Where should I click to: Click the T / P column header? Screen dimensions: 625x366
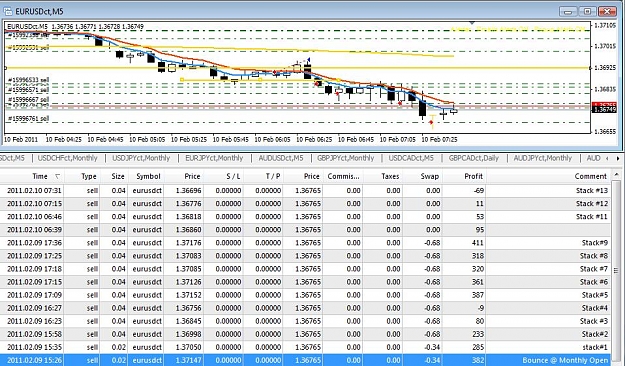[x=263, y=176]
